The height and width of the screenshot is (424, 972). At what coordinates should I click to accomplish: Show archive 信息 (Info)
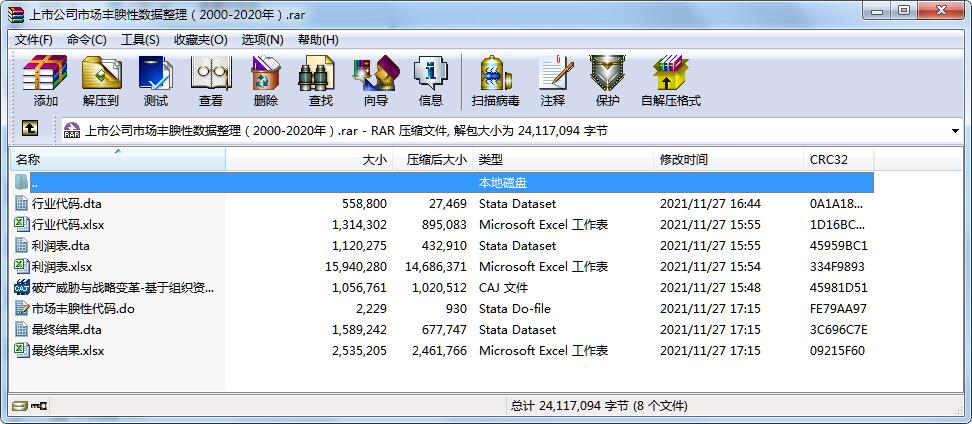[430, 81]
